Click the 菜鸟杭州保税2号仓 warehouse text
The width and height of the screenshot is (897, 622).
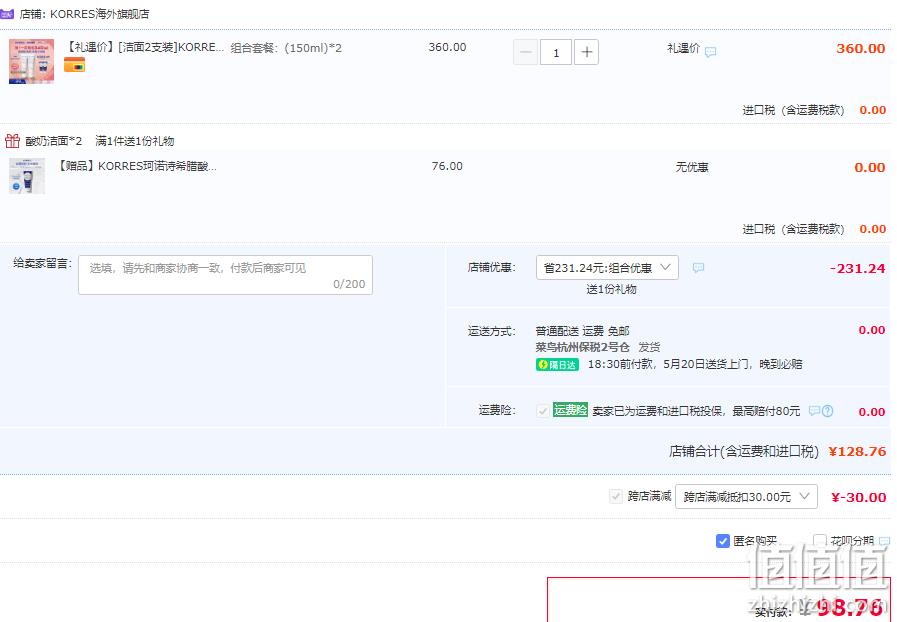pos(582,347)
